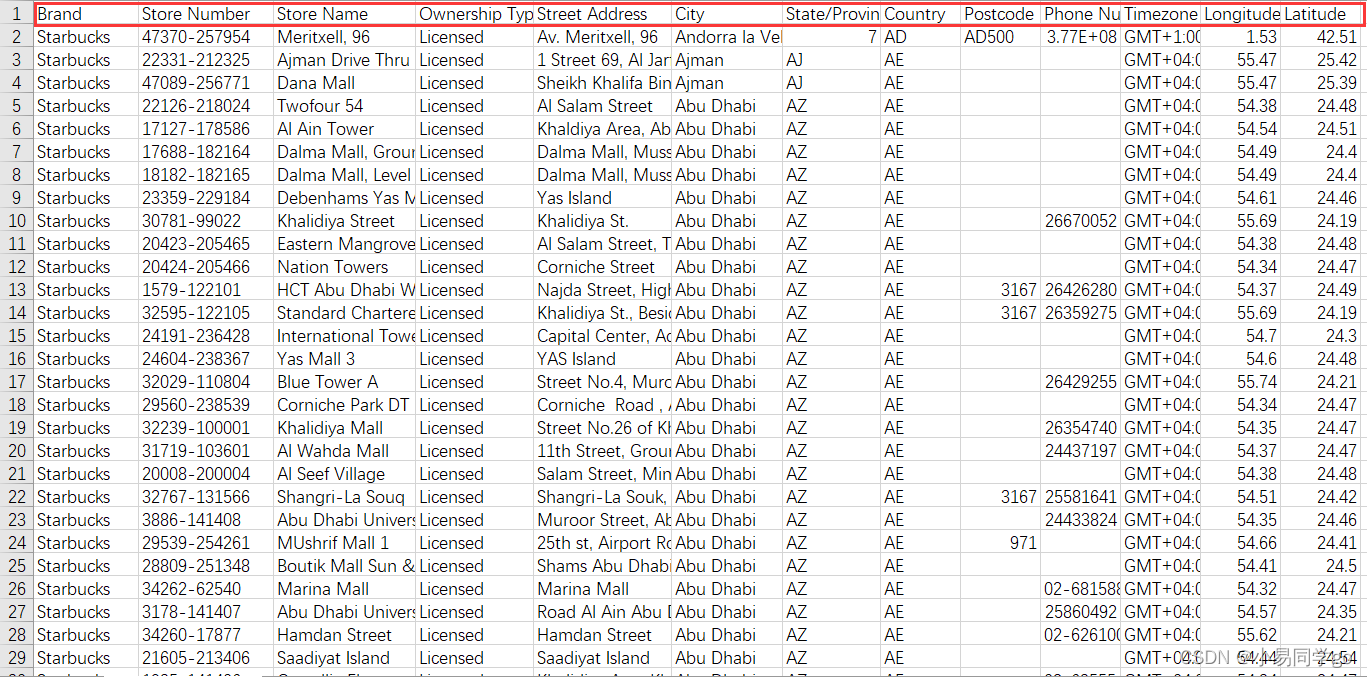The image size is (1367, 677).
Task: Click store number 17688-182164
Action: tap(206, 152)
